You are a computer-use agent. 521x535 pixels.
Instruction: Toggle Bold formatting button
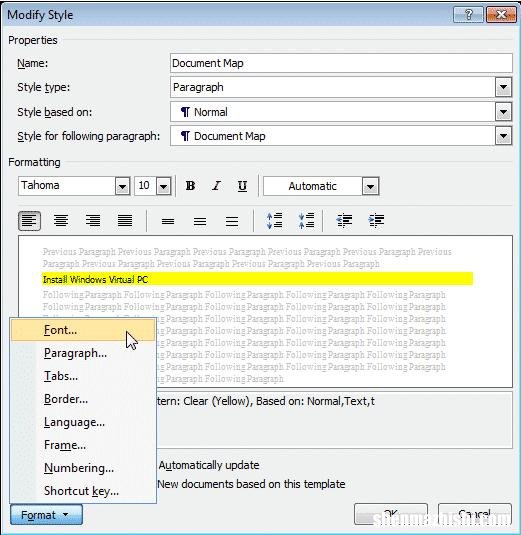tap(190, 186)
